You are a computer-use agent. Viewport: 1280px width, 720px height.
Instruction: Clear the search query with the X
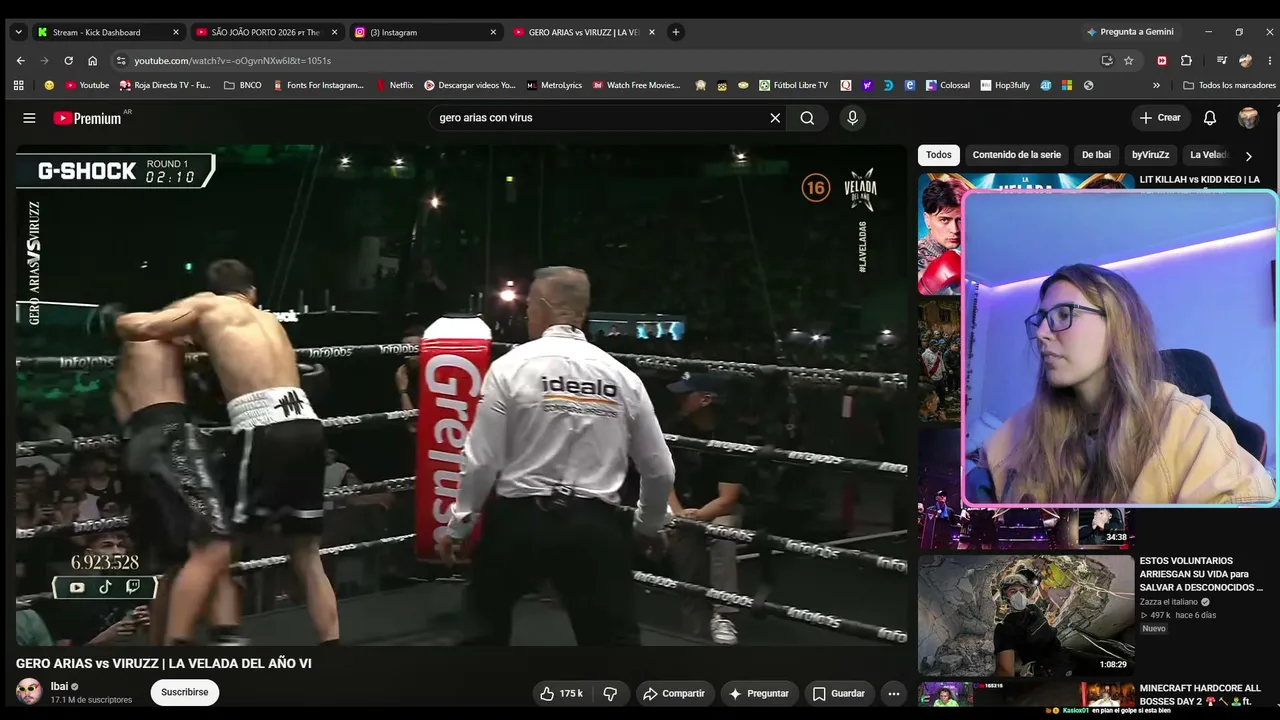775,118
